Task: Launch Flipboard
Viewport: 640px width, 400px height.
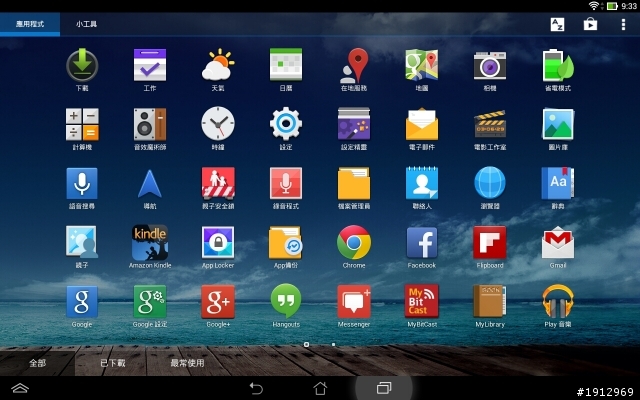Action: coord(490,242)
